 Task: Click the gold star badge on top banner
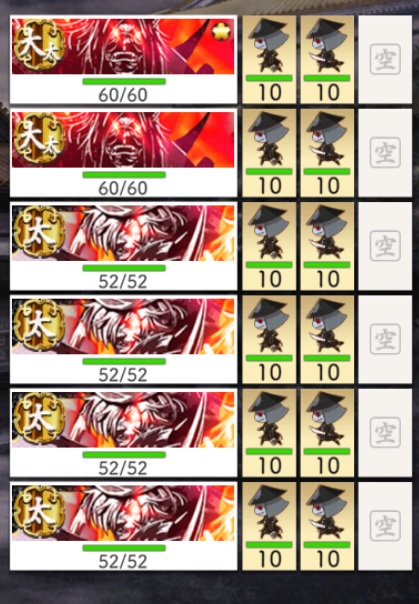click(220, 34)
